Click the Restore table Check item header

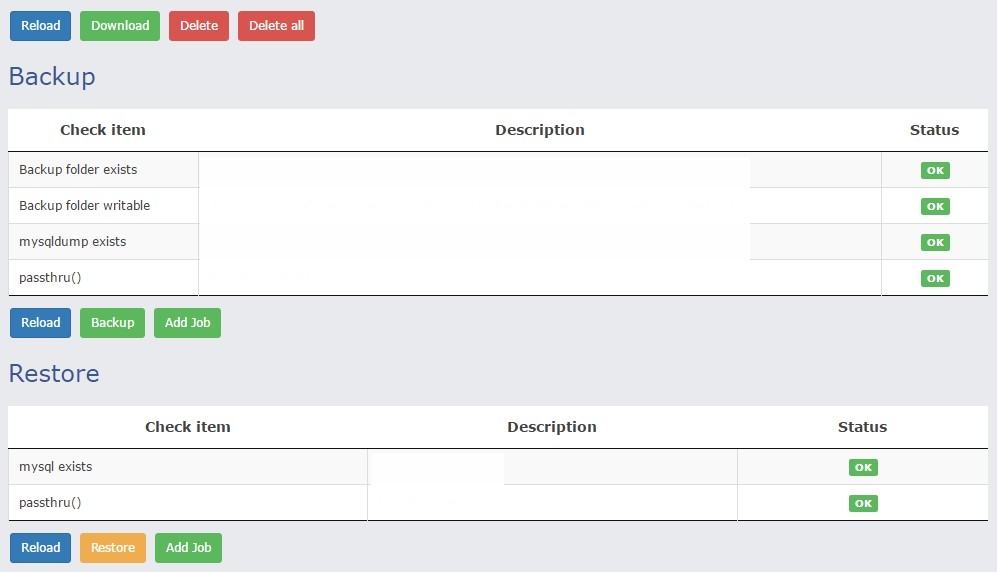click(x=187, y=427)
